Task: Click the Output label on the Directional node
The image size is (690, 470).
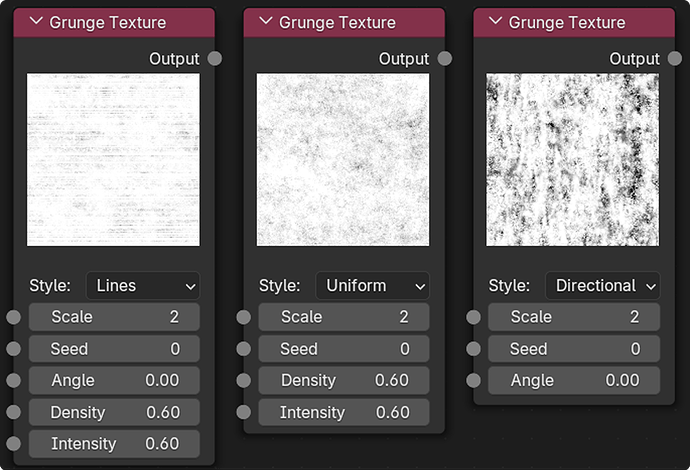Action: 635,59
